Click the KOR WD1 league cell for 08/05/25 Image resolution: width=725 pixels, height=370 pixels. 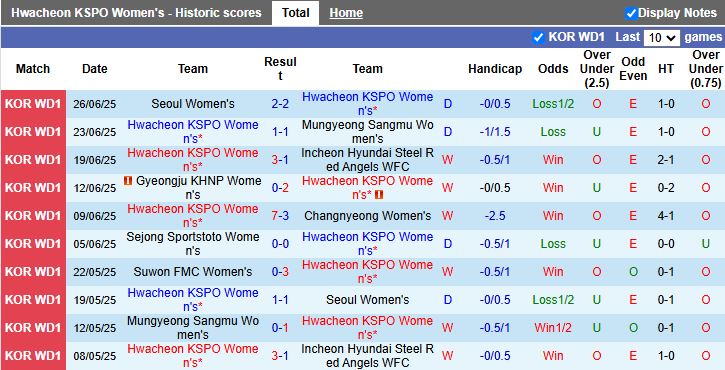(x=33, y=356)
